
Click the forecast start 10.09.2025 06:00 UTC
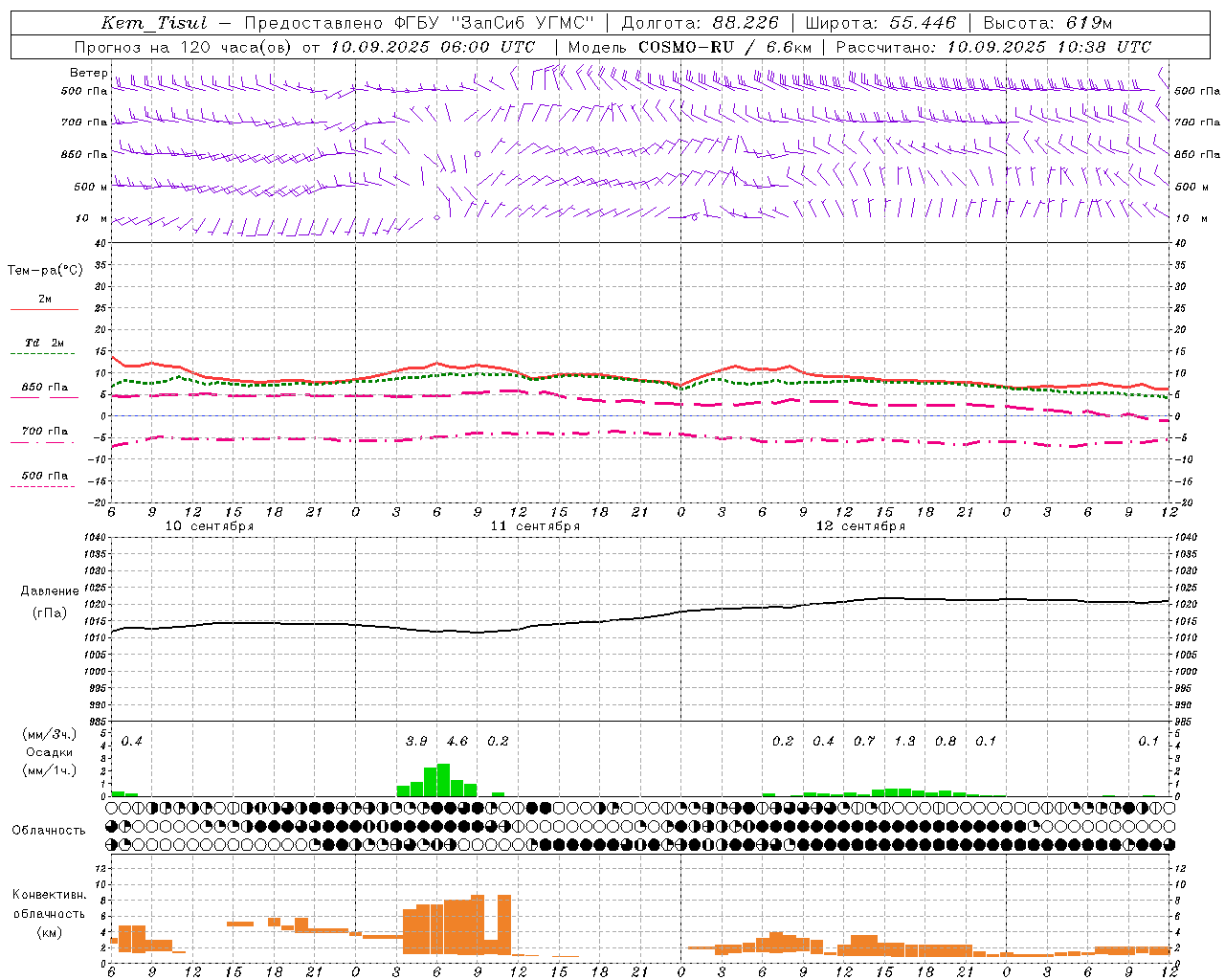433,47
